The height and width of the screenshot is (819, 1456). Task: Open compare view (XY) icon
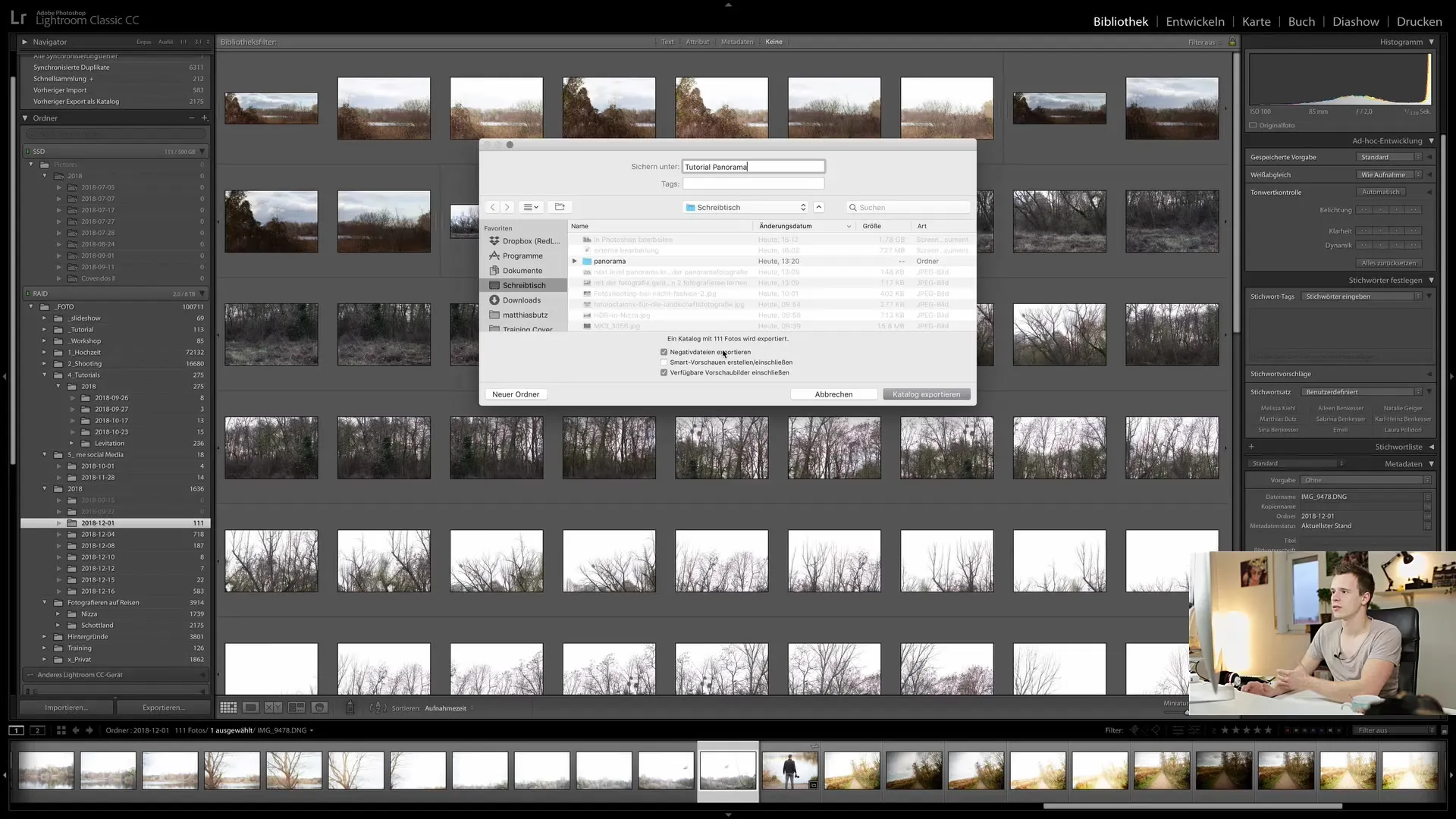273,708
